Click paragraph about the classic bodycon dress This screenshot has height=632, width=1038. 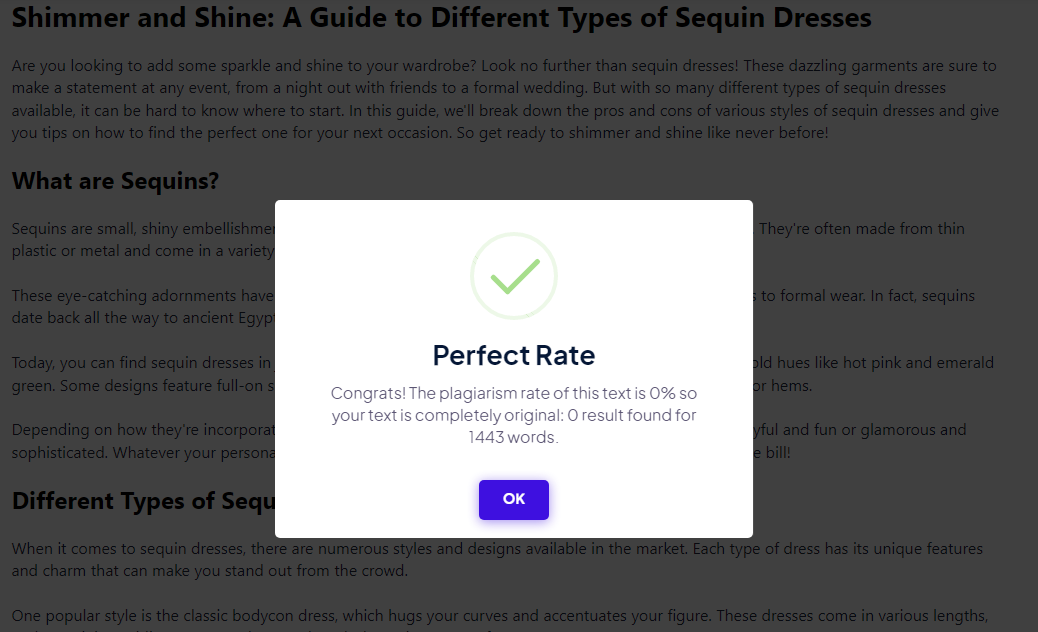[500, 619]
